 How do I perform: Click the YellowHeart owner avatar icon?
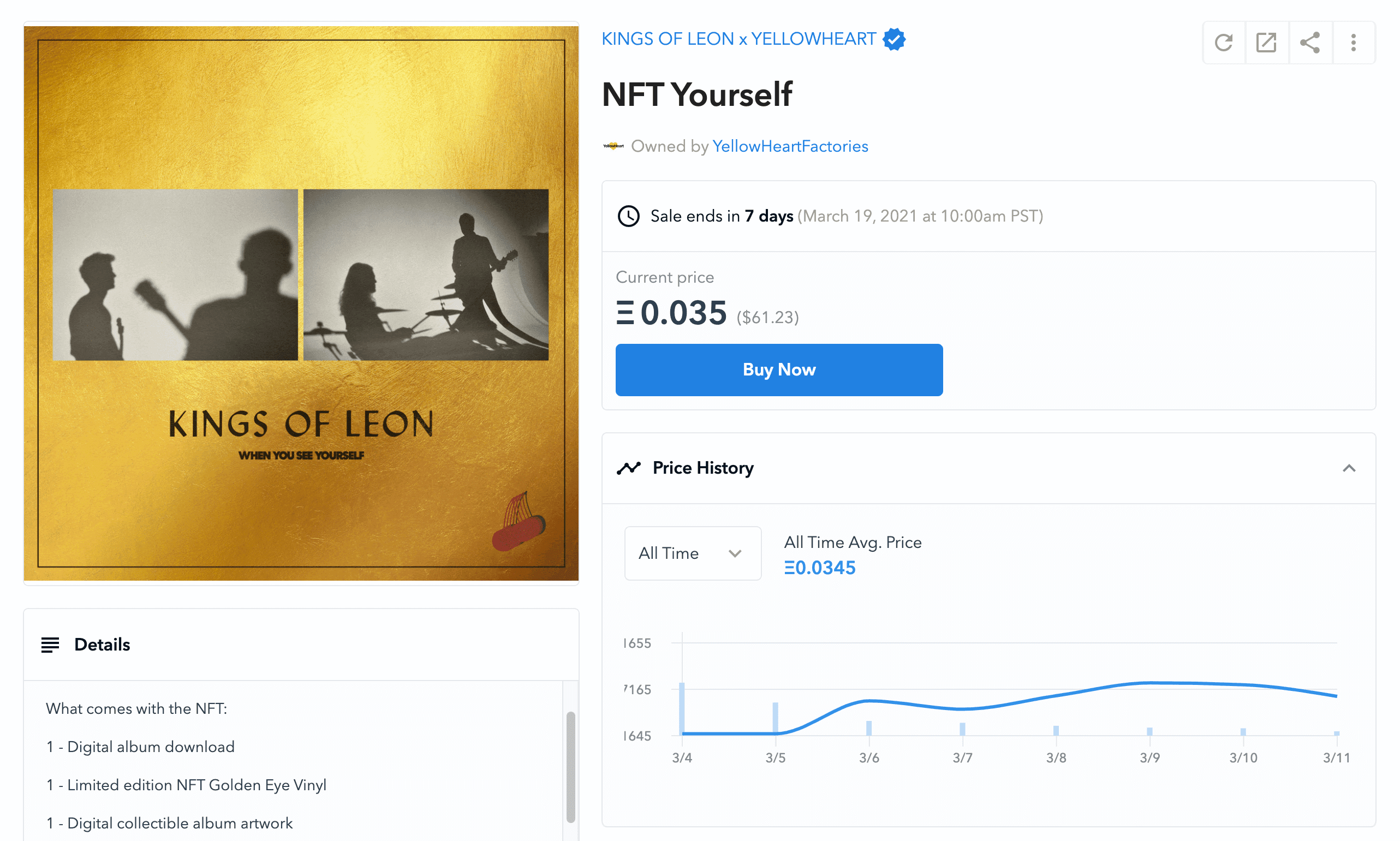(613, 146)
